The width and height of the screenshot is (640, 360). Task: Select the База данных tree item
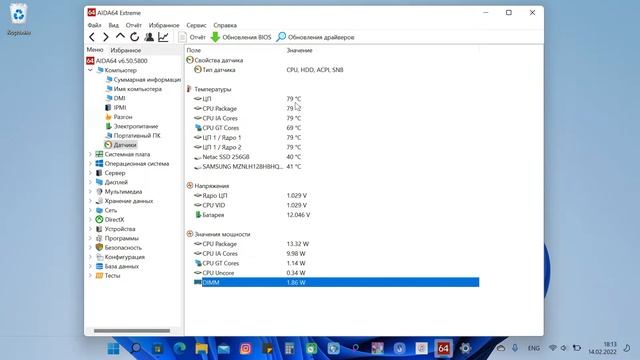[118, 267]
